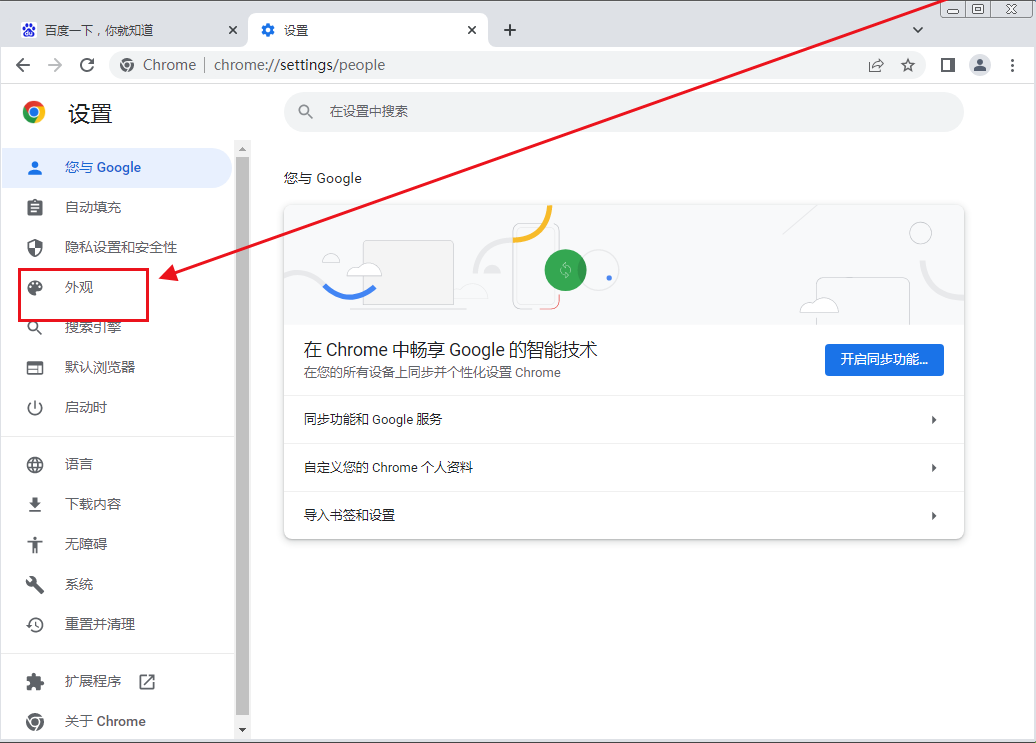Click the Chrome logo beside 设置
The width and height of the screenshot is (1036, 743).
coord(34,112)
